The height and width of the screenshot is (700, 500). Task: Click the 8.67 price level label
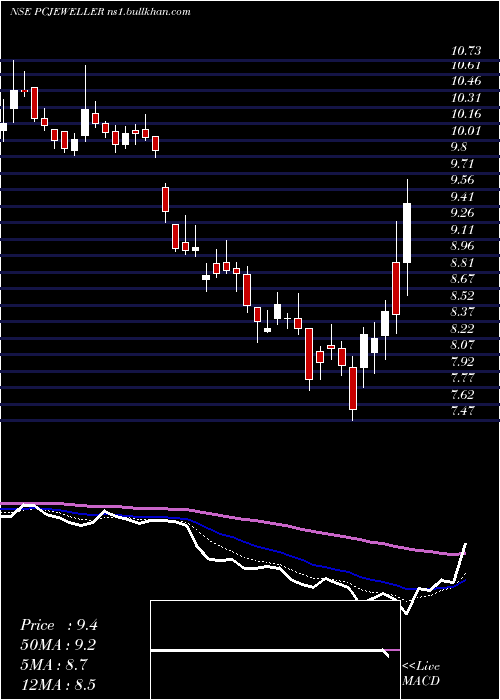click(463, 279)
